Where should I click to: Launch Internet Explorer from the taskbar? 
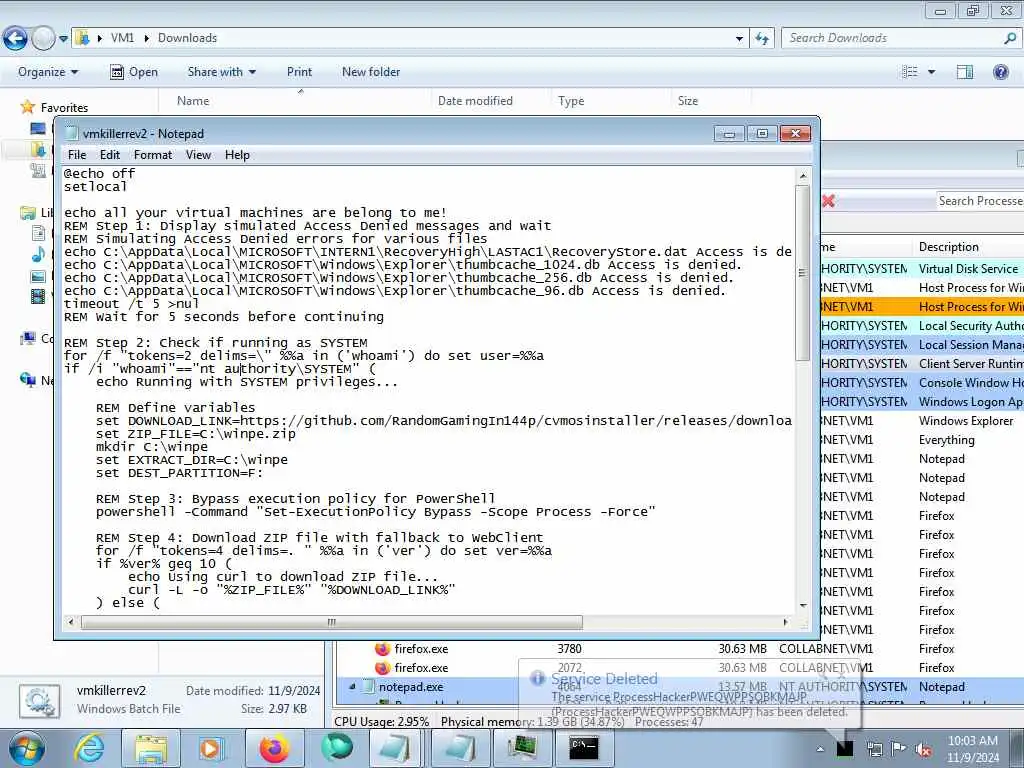[x=89, y=748]
